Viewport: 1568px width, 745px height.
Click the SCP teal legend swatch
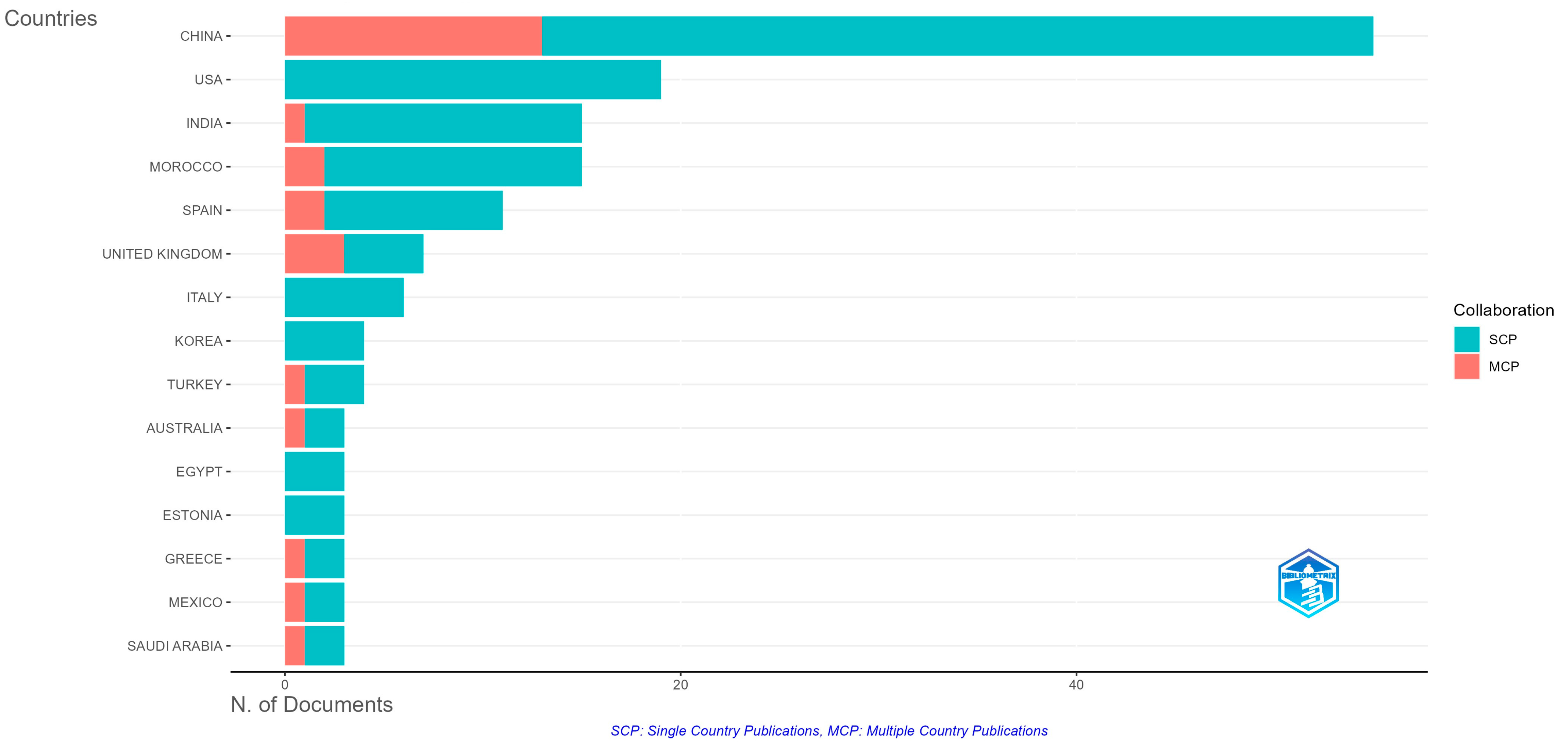[x=1466, y=339]
